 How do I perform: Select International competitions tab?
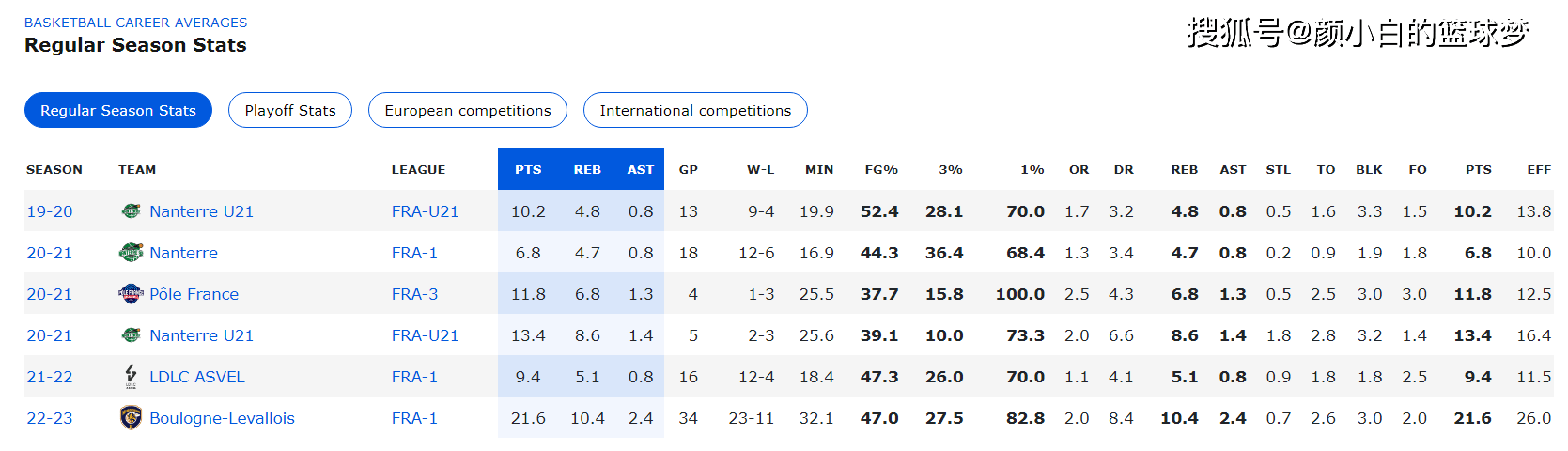tap(695, 110)
